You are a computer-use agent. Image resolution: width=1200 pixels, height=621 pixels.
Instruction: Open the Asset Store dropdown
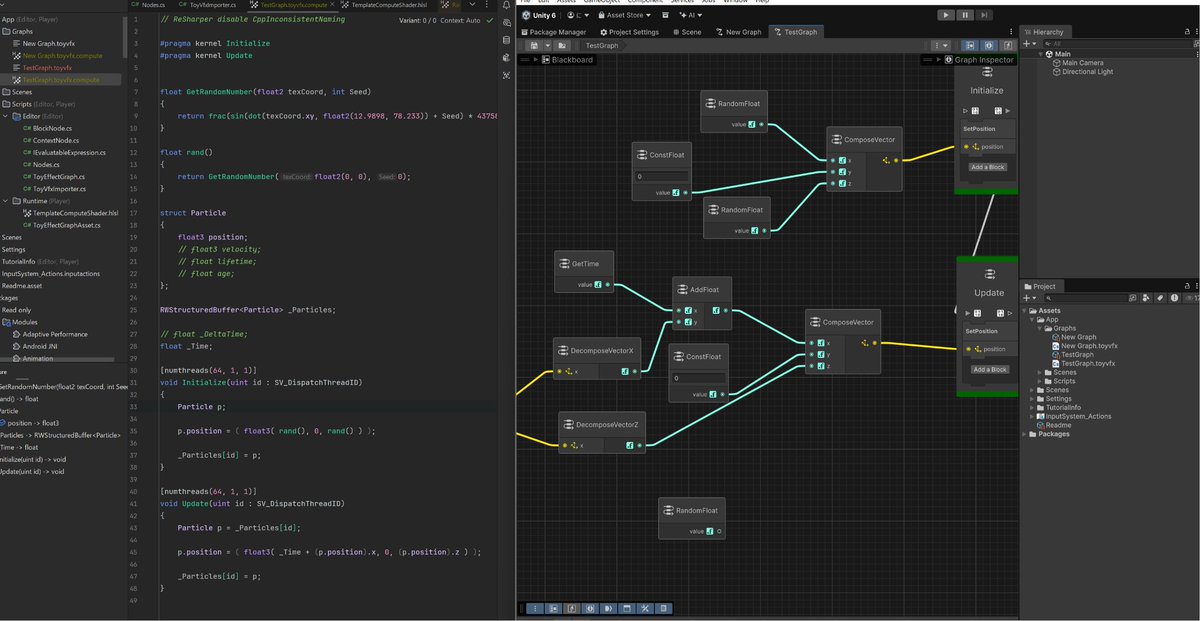pyautogui.click(x=626, y=15)
